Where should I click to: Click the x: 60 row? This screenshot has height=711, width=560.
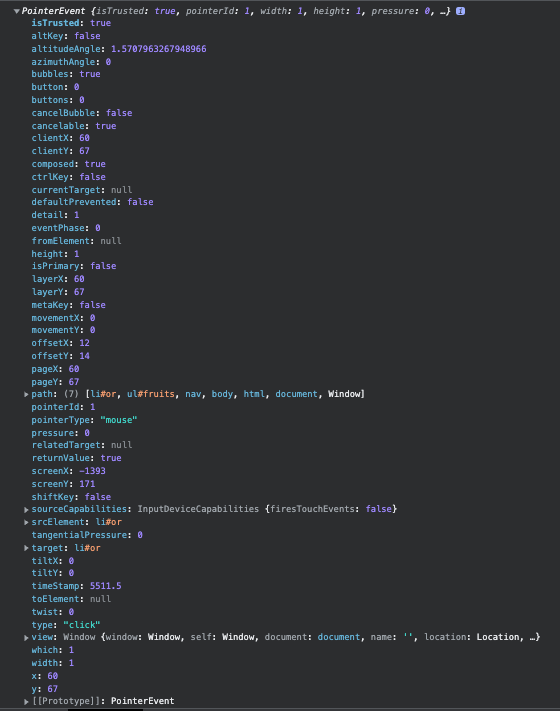point(44,676)
